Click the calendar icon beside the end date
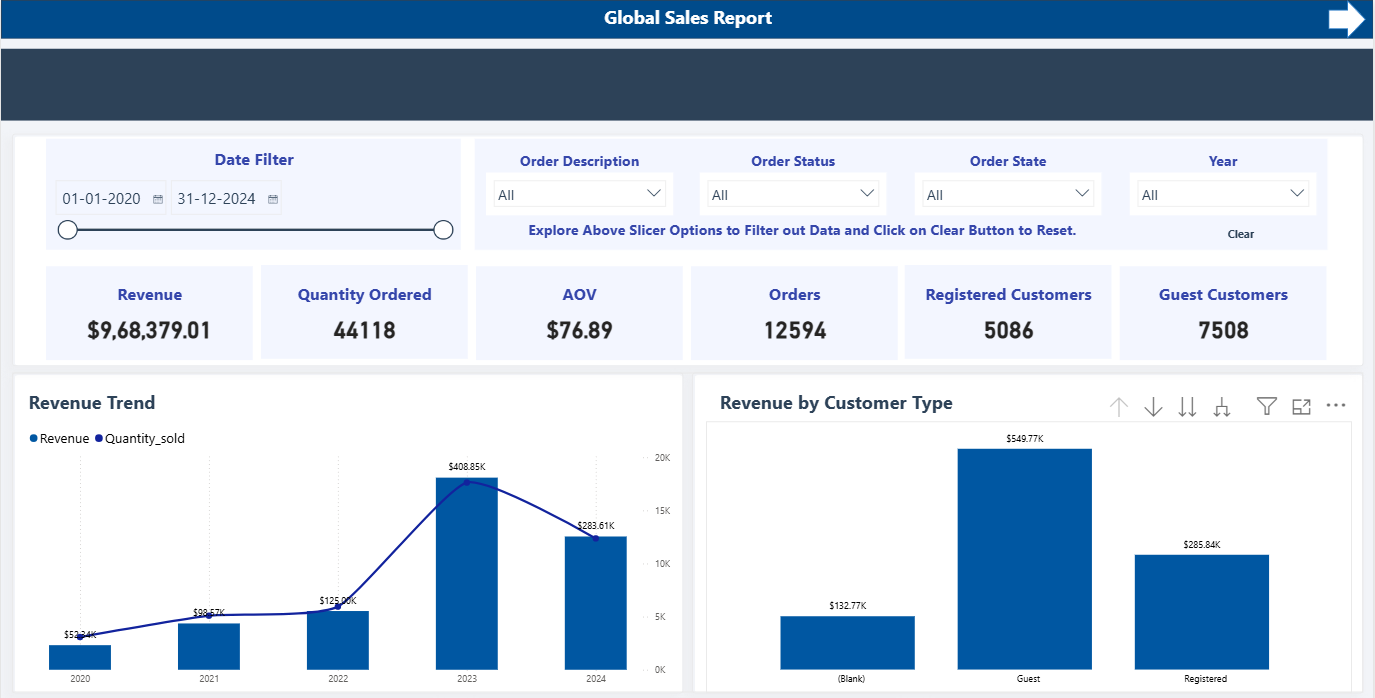This screenshot has height=698, width=1375. click(272, 198)
